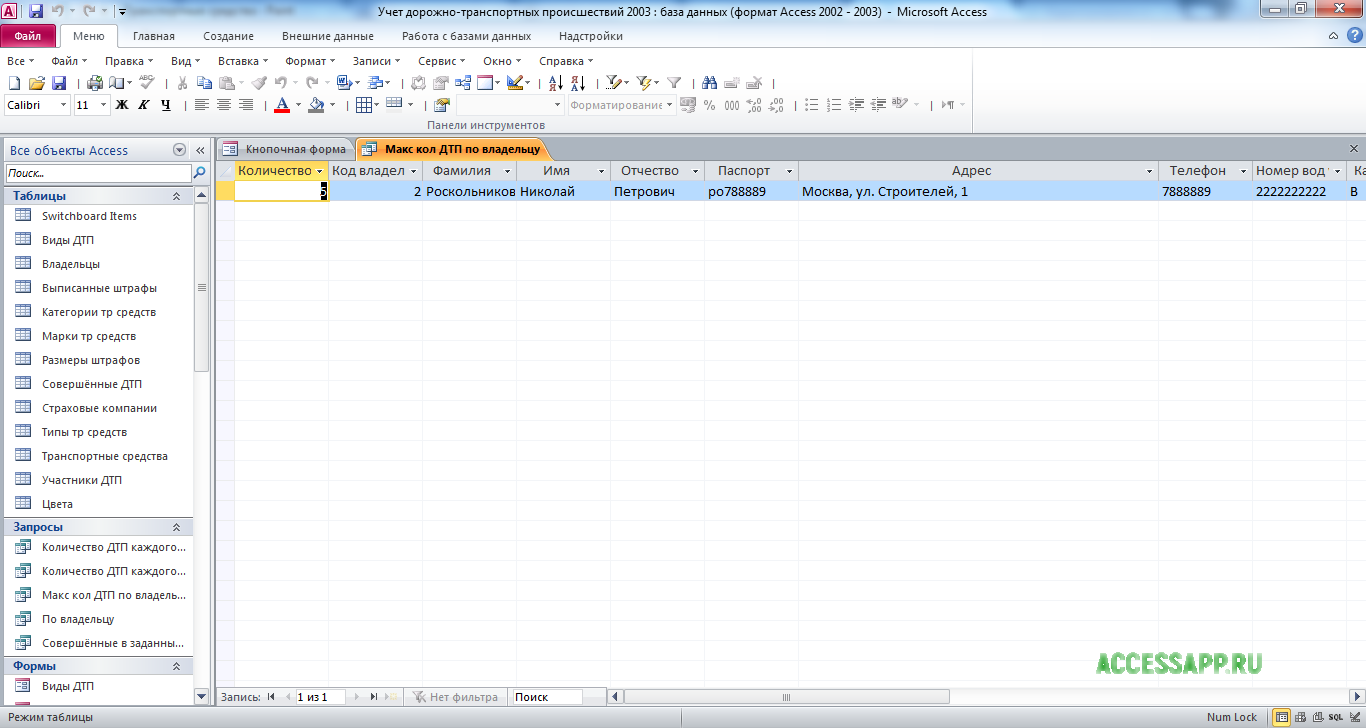This screenshot has height=728, width=1366.
Task: Toggle Underline (Ч) formatting
Action: (x=166, y=105)
